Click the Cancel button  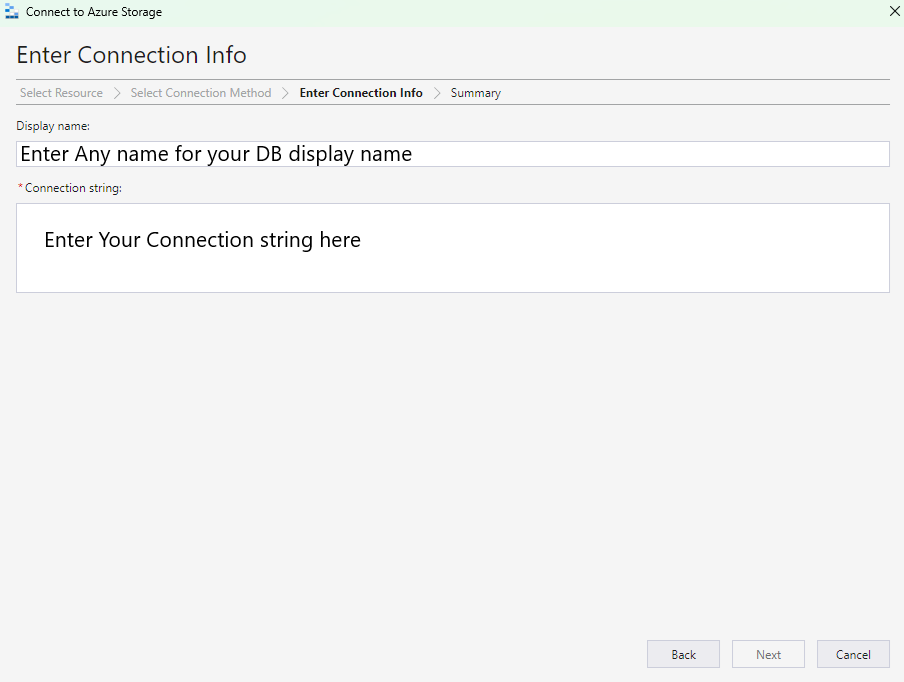pyautogui.click(x=853, y=654)
